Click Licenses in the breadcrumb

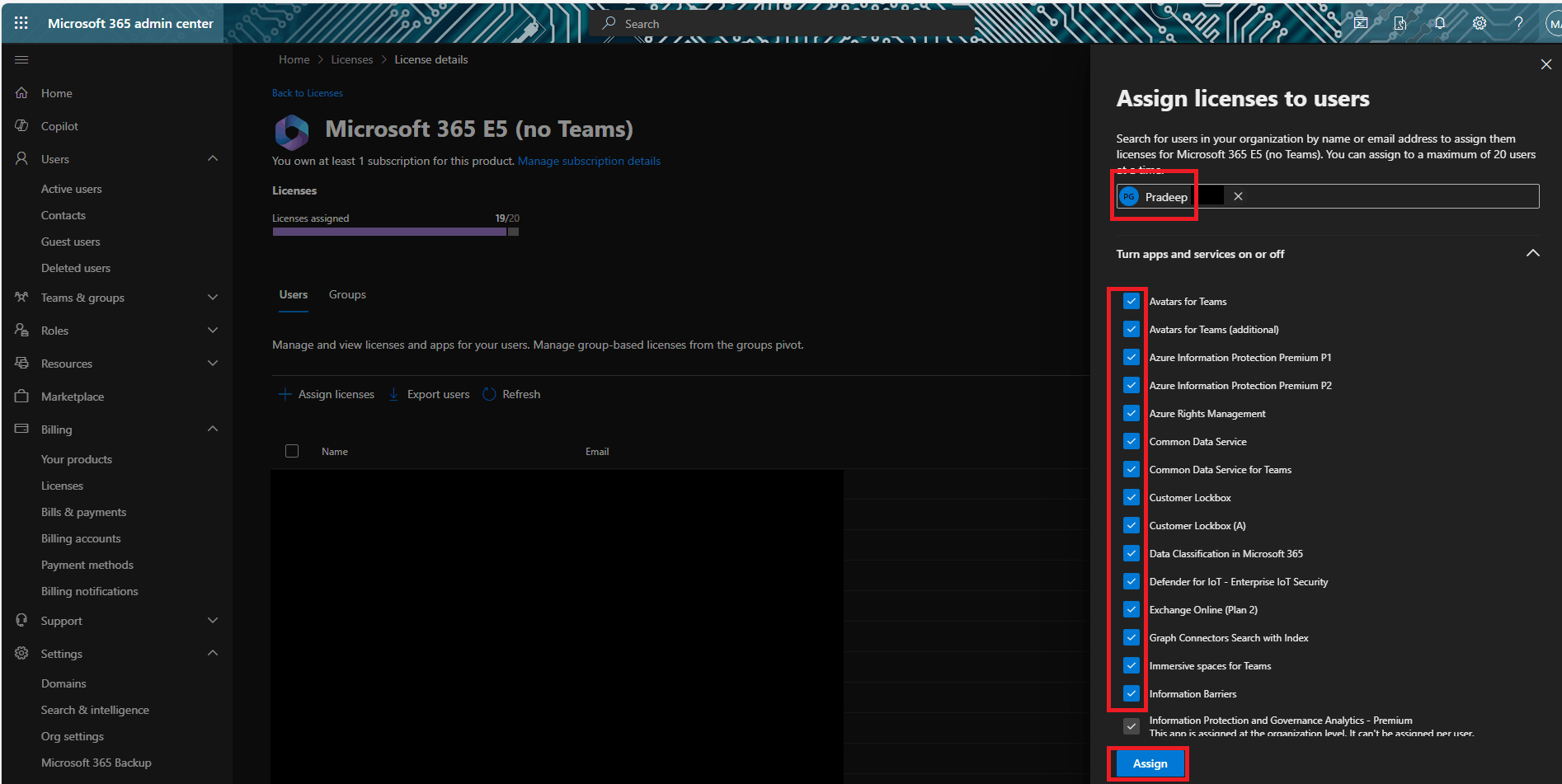(x=352, y=59)
